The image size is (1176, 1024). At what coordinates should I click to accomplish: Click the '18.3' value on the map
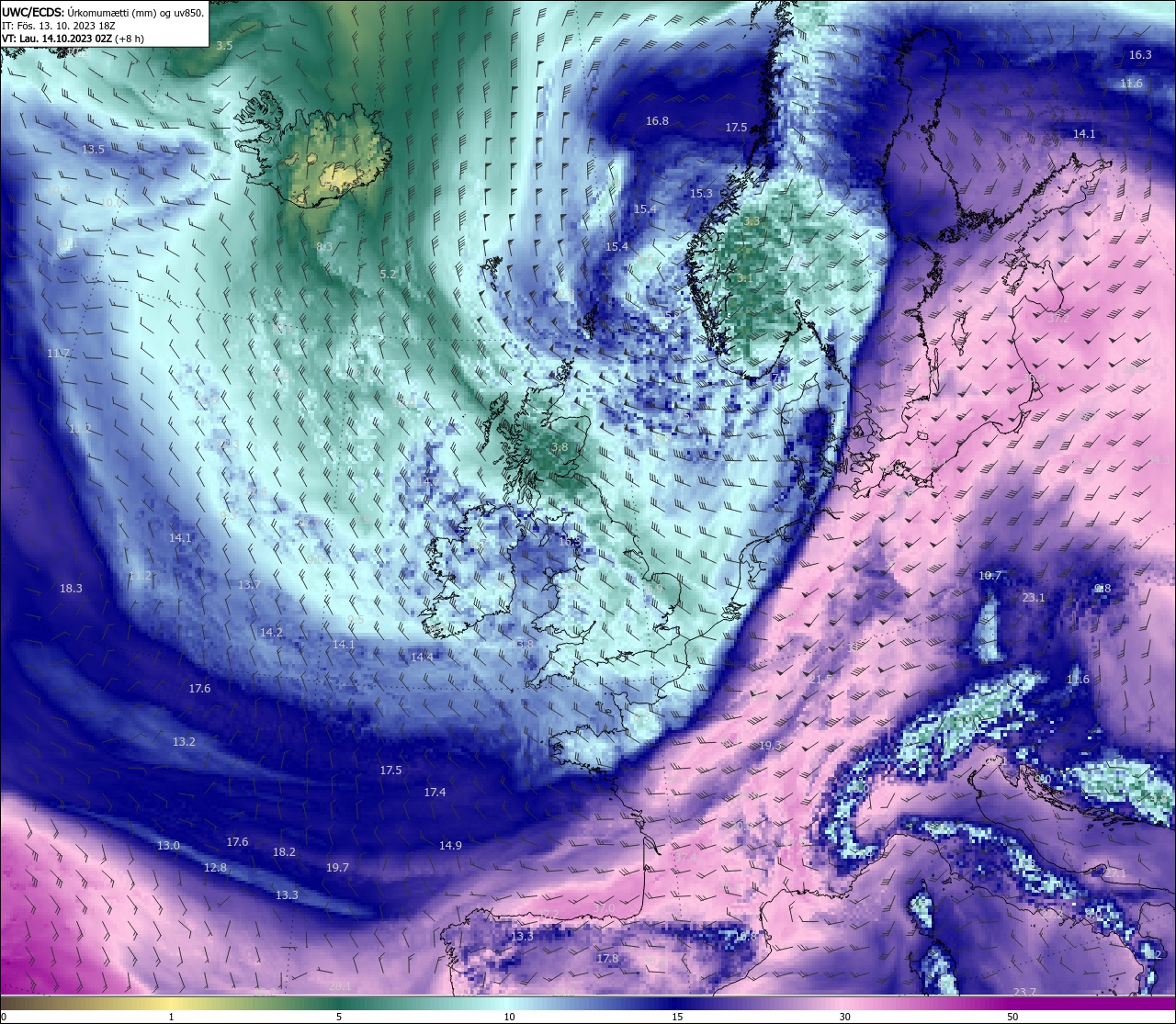71,589
